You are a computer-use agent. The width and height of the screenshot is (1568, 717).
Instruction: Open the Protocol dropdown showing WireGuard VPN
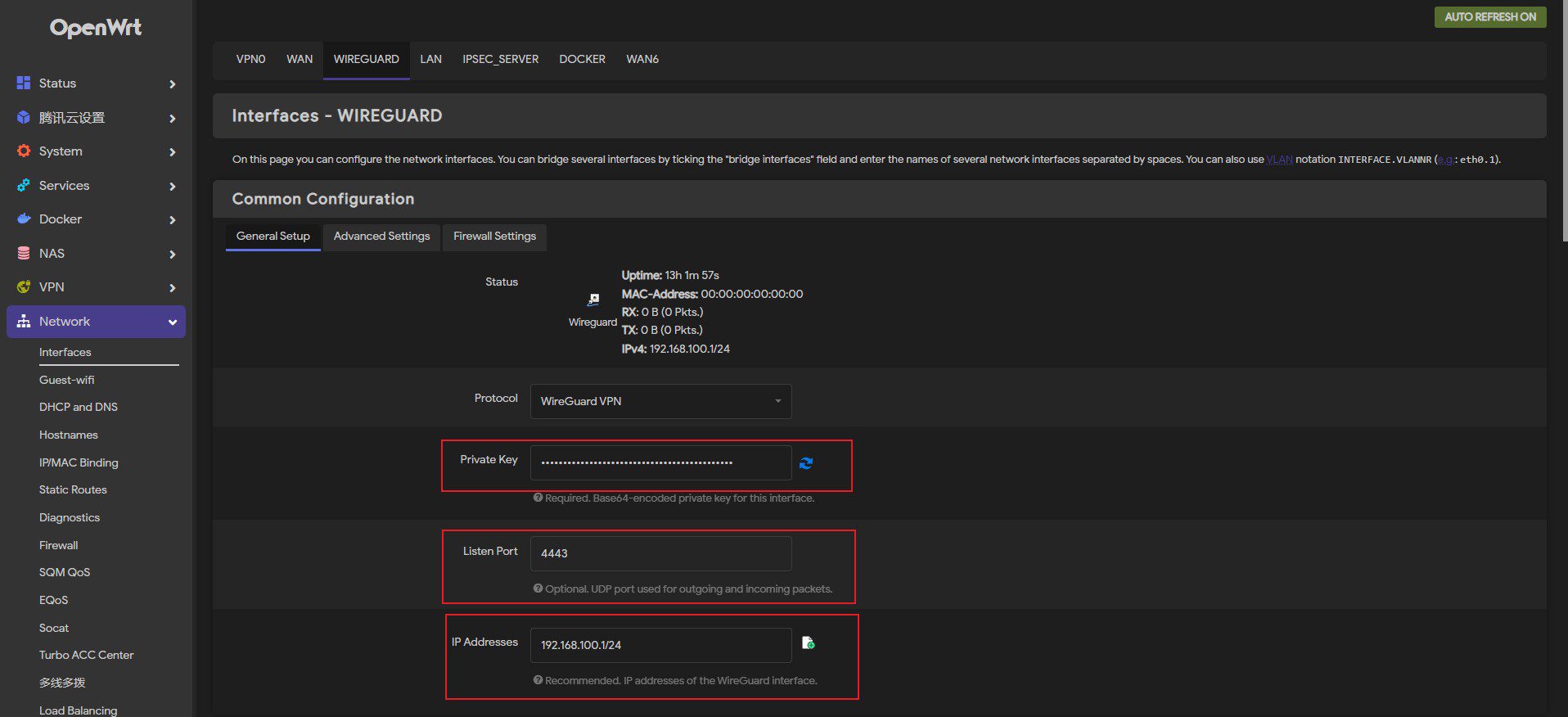(660, 401)
